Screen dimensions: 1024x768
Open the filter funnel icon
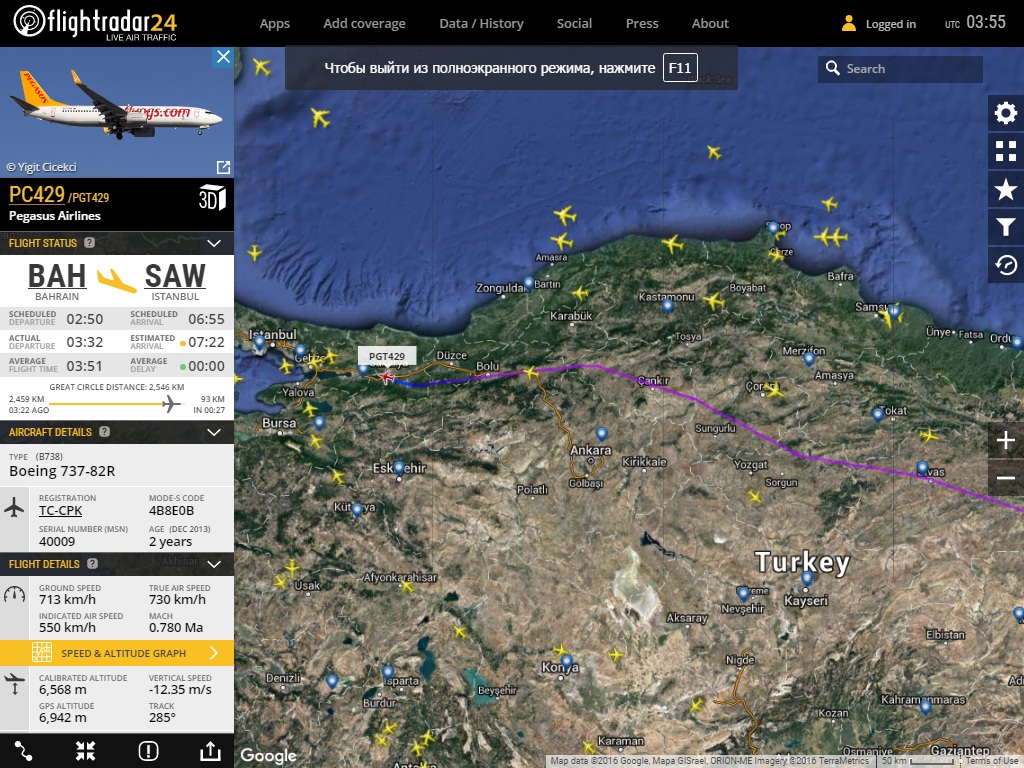pos(1005,227)
